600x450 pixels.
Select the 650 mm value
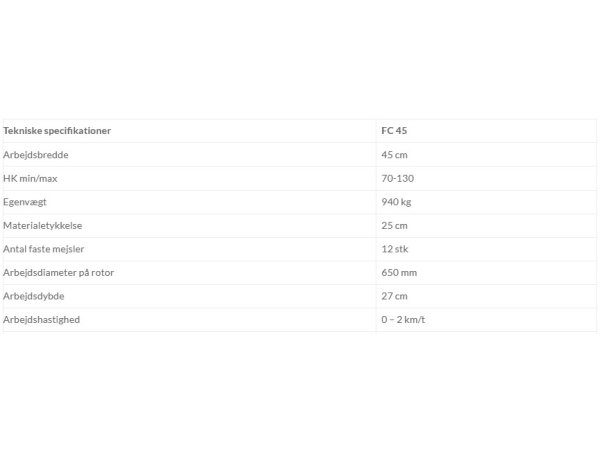[399, 272]
